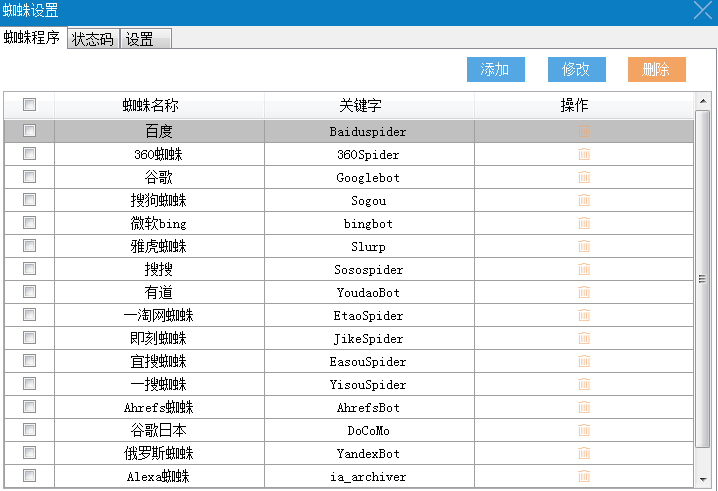
Task: Tick checkbox for 一淘网蜘蛛
Action: click(29, 314)
